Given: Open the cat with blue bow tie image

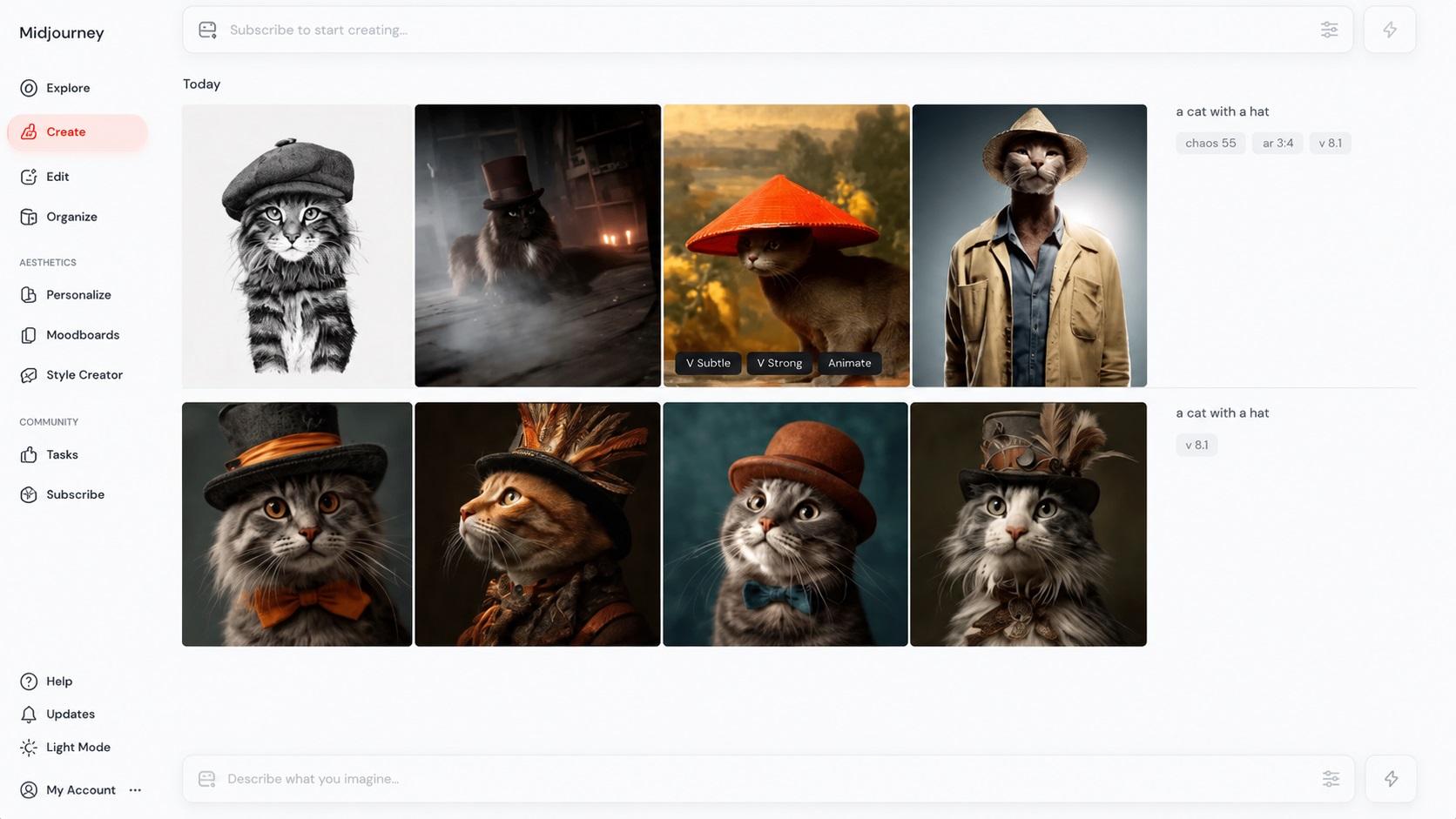Looking at the screenshot, I should pos(785,524).
